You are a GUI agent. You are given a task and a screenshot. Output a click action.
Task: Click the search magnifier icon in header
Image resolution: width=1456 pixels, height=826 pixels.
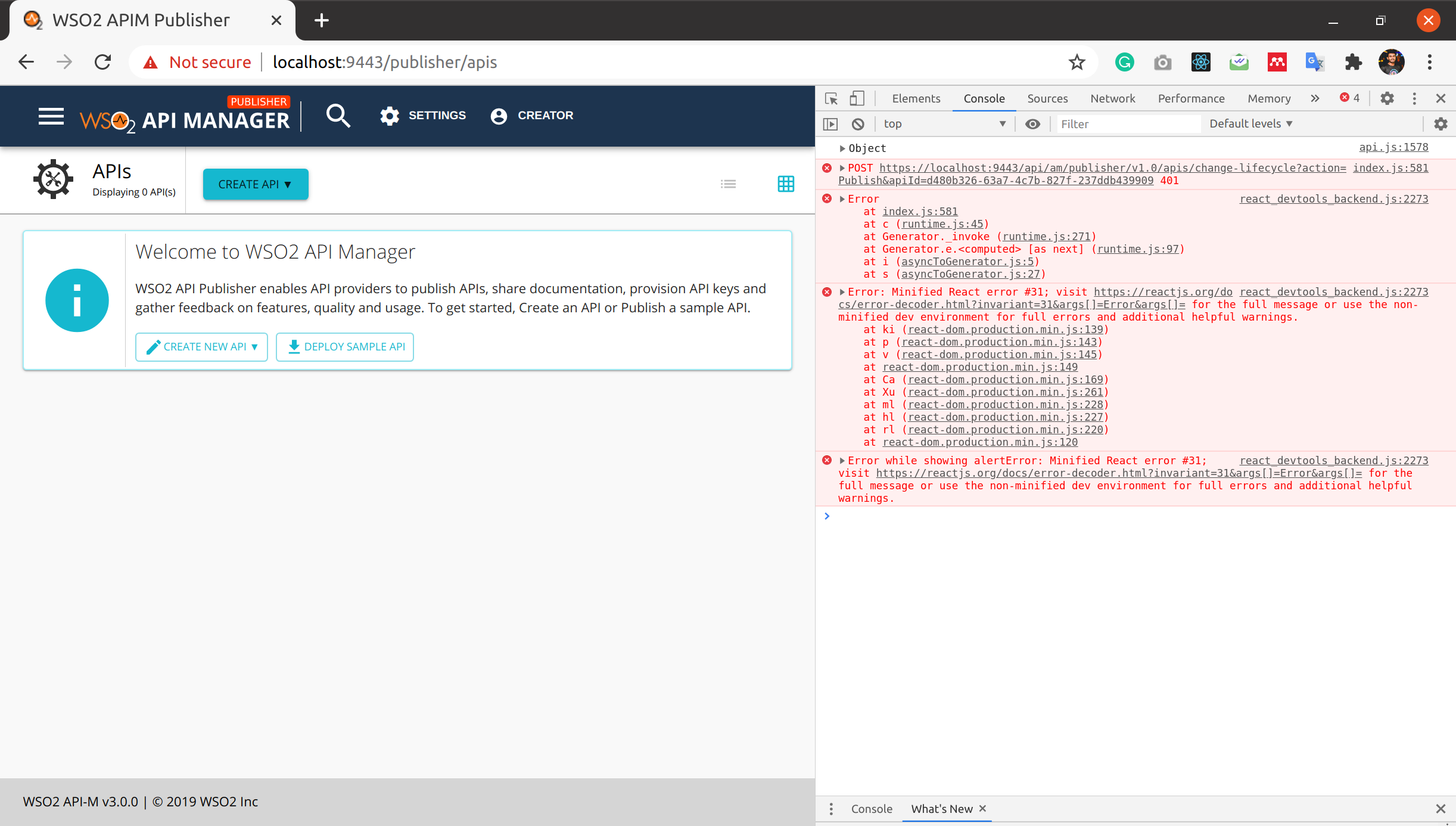[338, 116]
